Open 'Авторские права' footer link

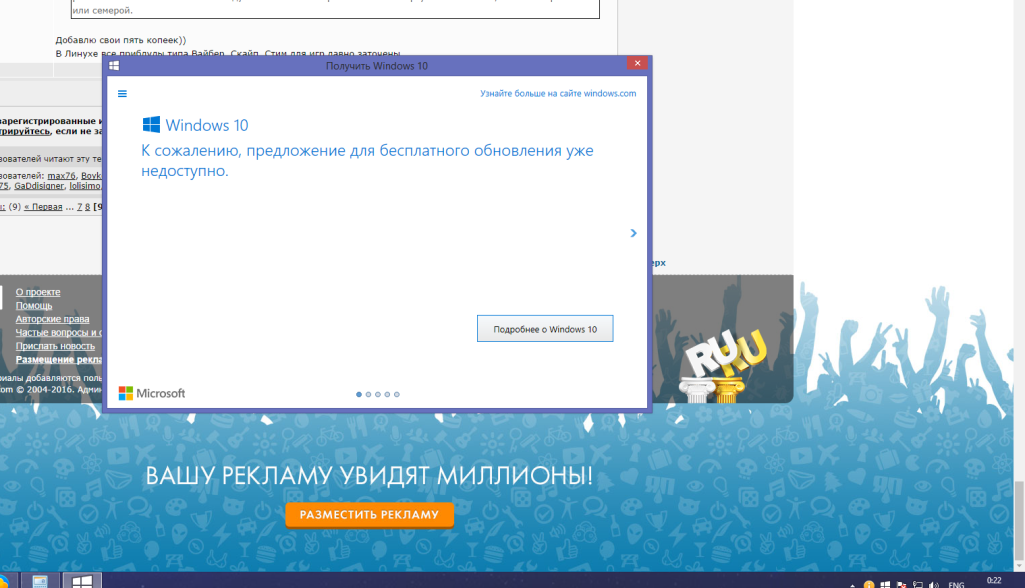pyautogui.click(x=52, y=319)
